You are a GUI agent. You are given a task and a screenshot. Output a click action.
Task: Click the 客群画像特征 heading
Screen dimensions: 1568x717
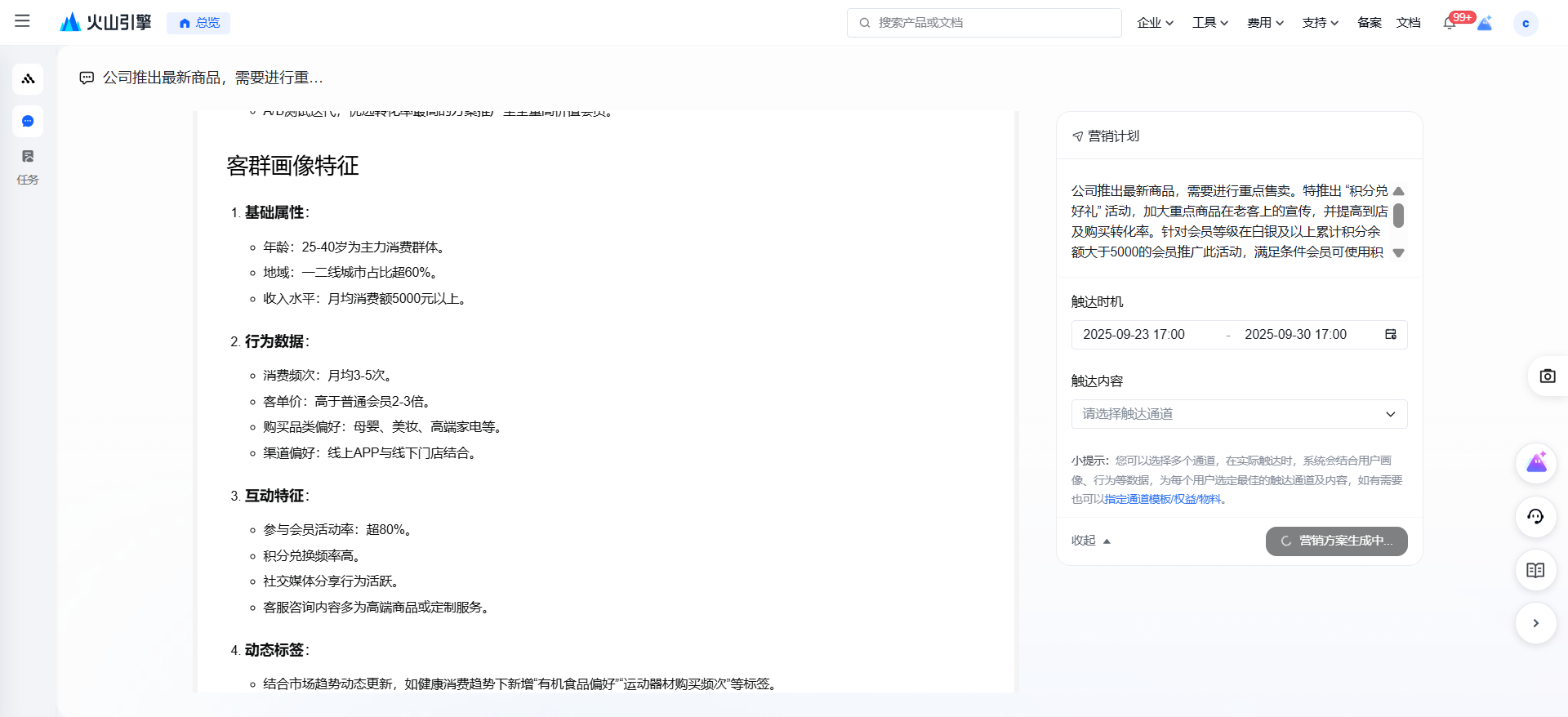(x=292, y=166)
